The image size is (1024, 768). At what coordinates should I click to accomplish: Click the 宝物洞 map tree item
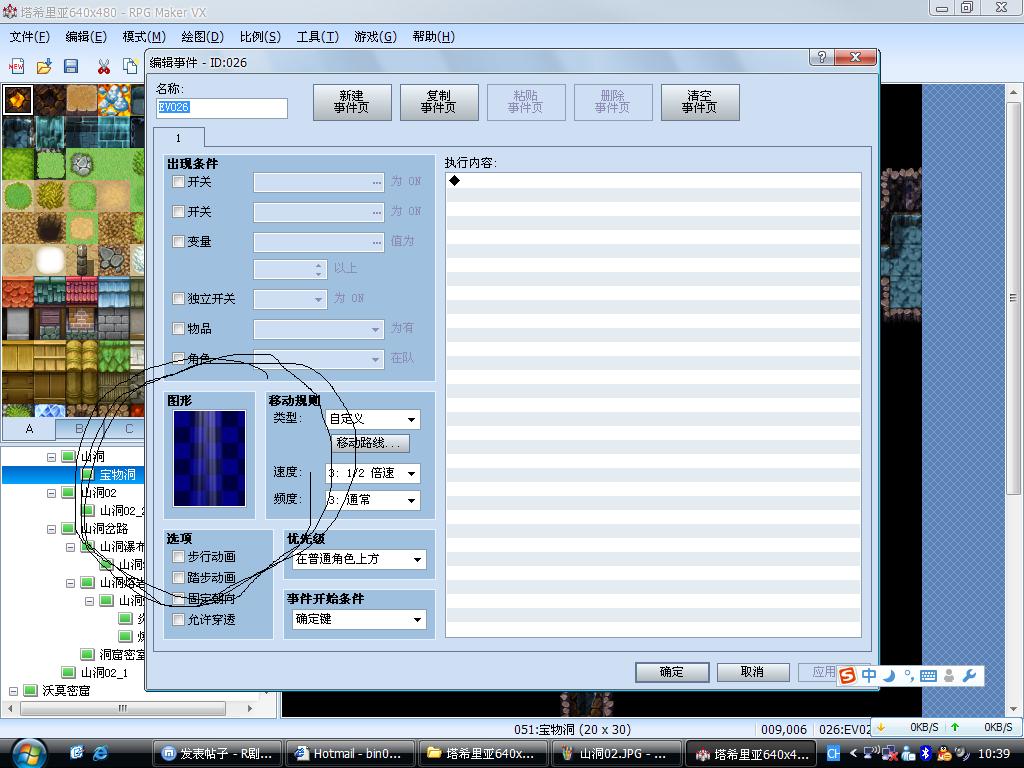118,475
